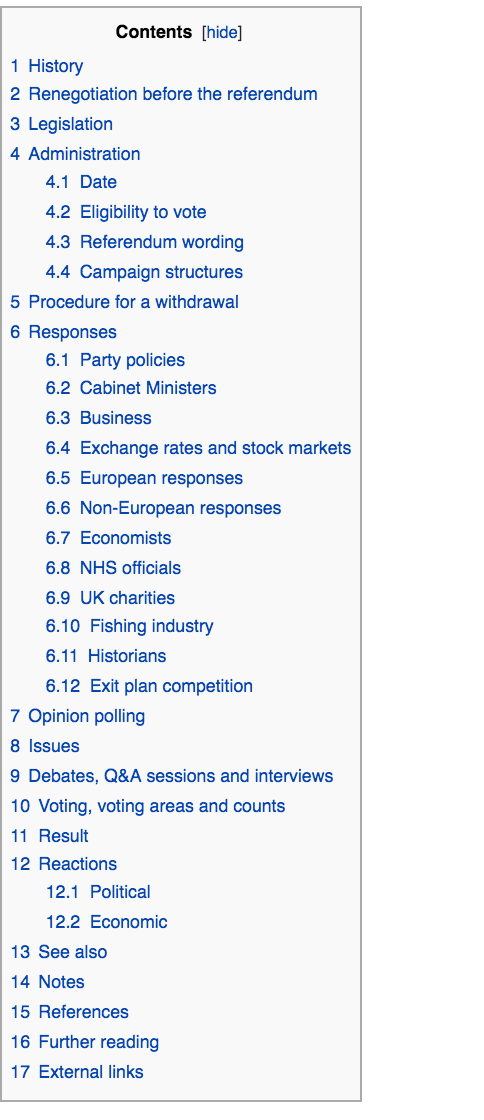Jump to the History section

[x=46, y=66]
